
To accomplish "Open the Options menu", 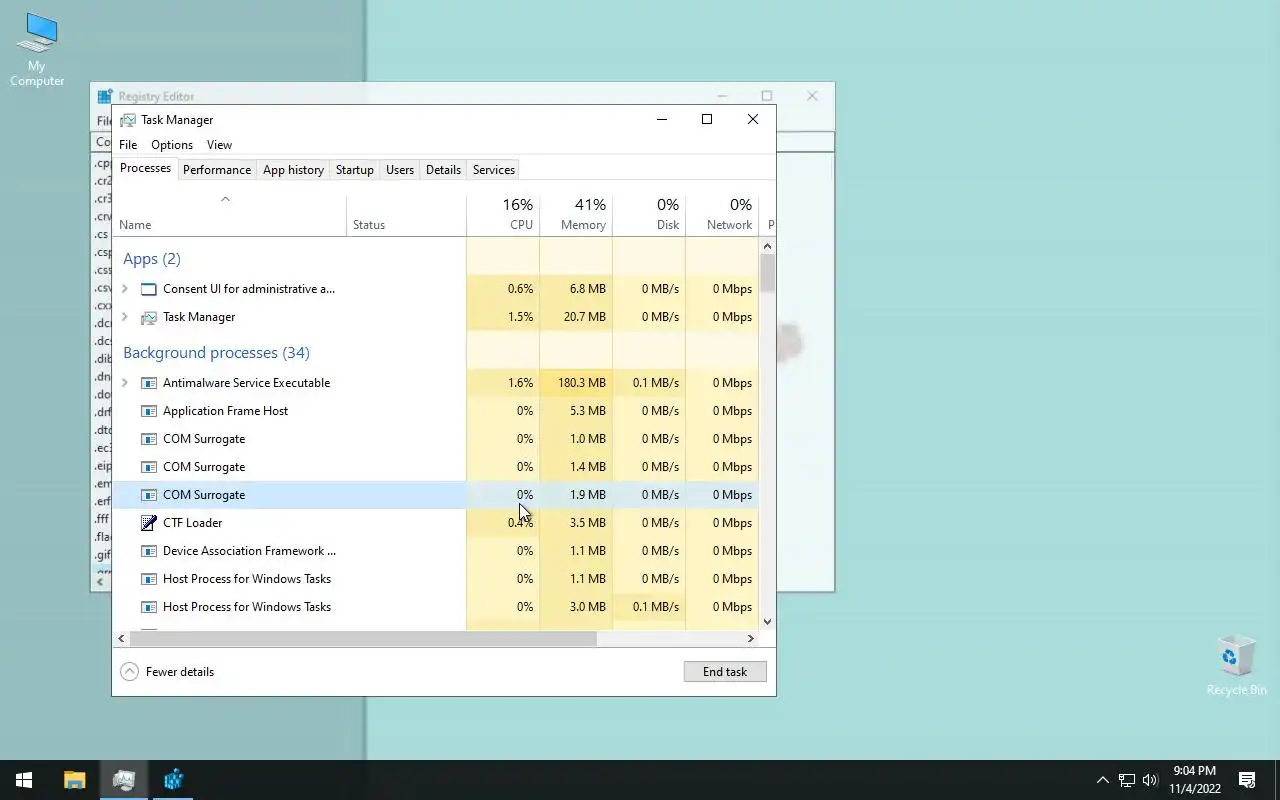I will [172, 145].
